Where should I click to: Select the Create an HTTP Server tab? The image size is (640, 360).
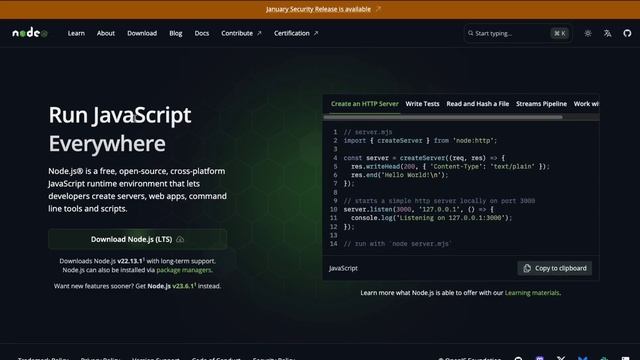point(364,104)
